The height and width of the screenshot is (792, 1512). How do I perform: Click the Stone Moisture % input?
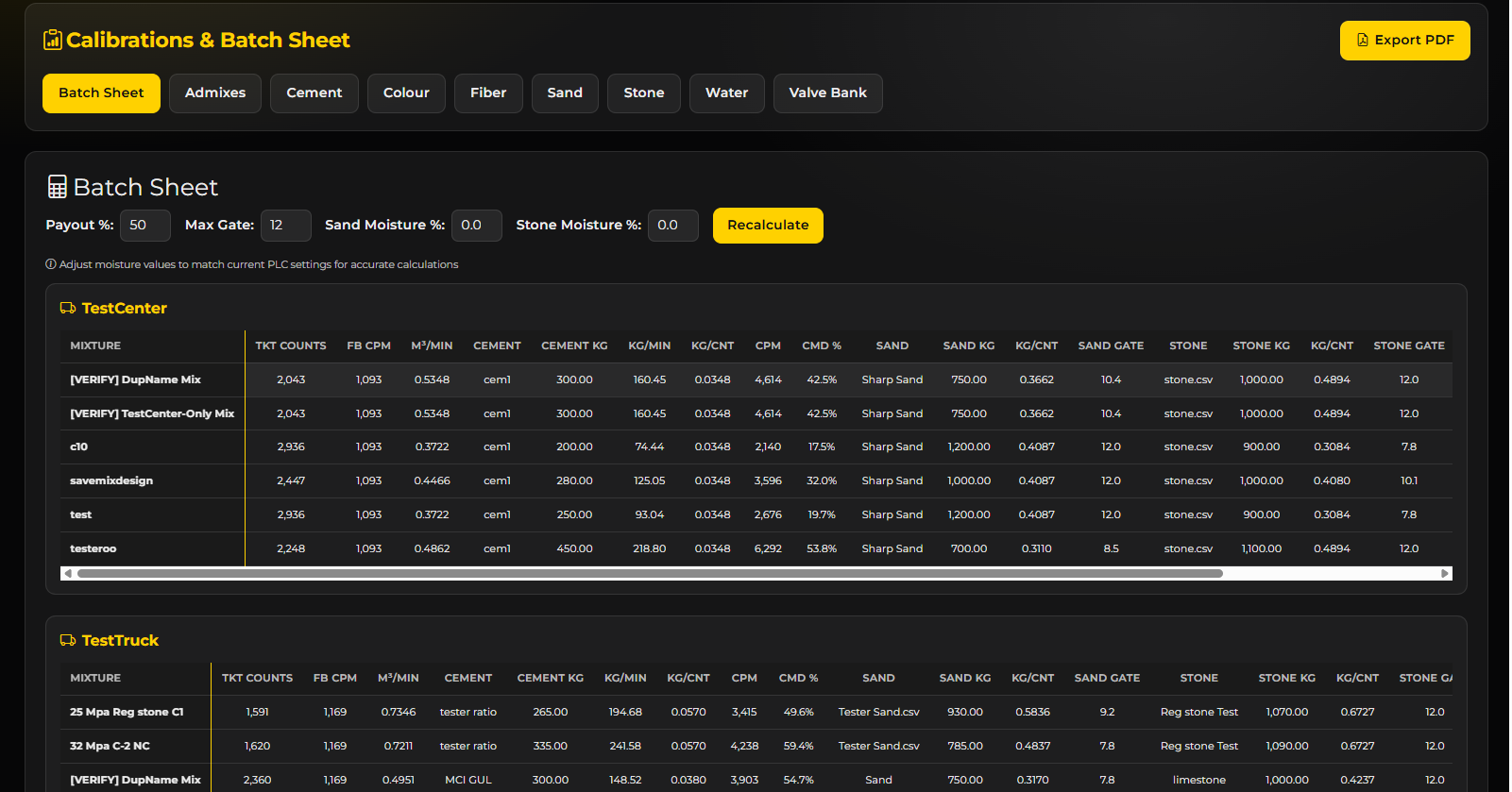673,226
